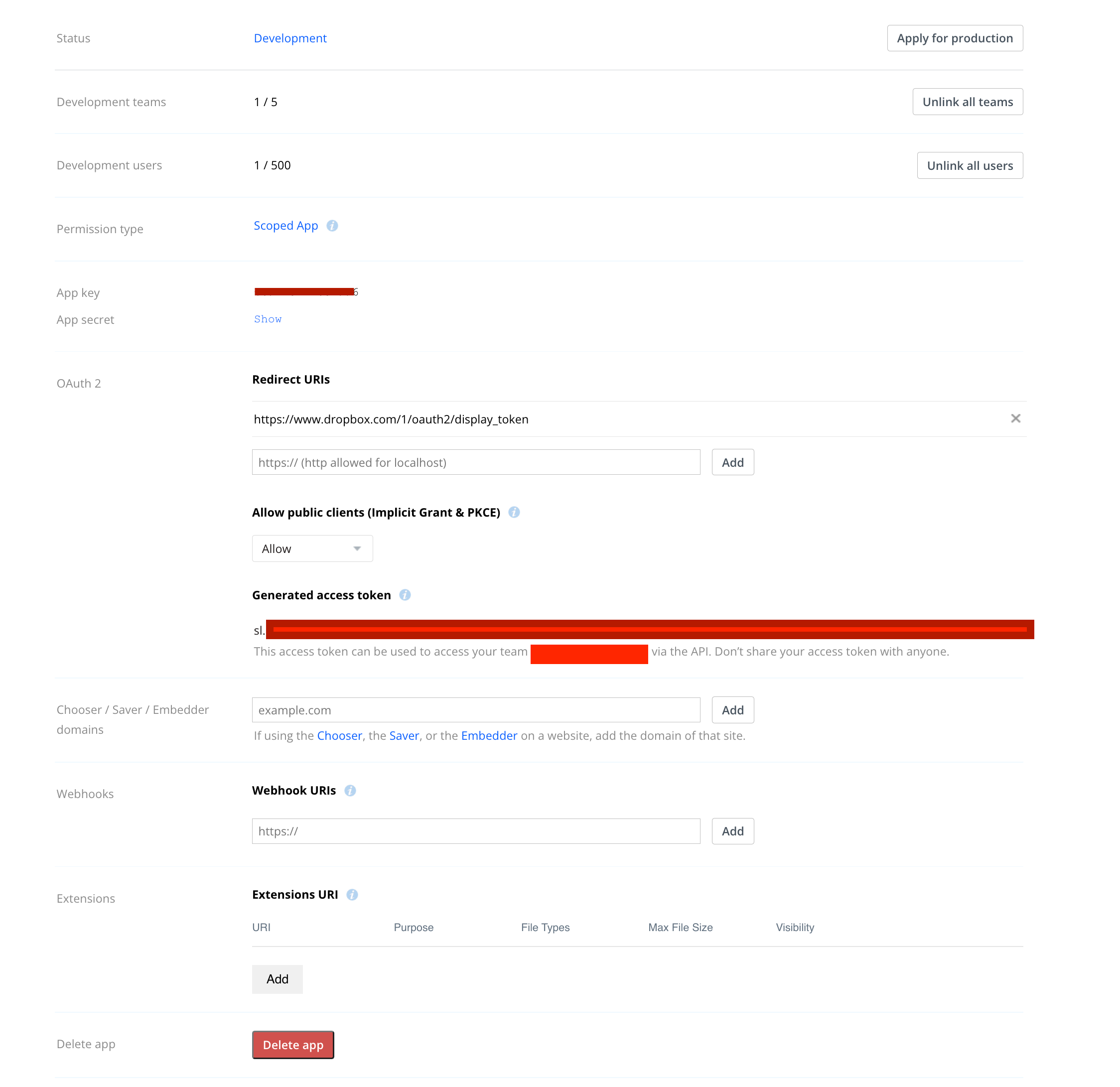Focus the redirect URI input field
Viewport: 1120px width, 1087px height.
475,462
